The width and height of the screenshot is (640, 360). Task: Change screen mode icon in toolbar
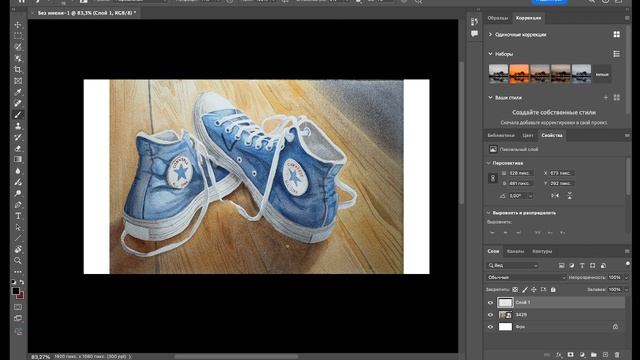tap(18, 318)
